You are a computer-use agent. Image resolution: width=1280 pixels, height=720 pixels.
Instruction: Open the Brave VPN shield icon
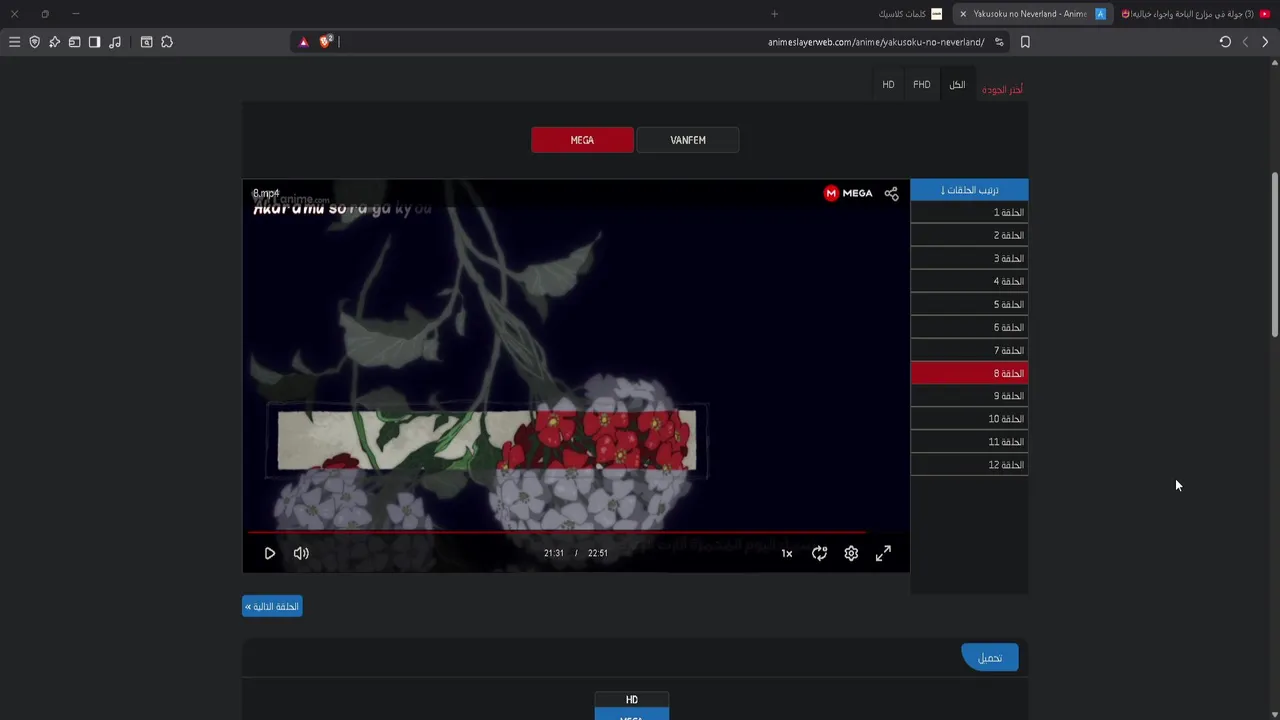point(34,42)
